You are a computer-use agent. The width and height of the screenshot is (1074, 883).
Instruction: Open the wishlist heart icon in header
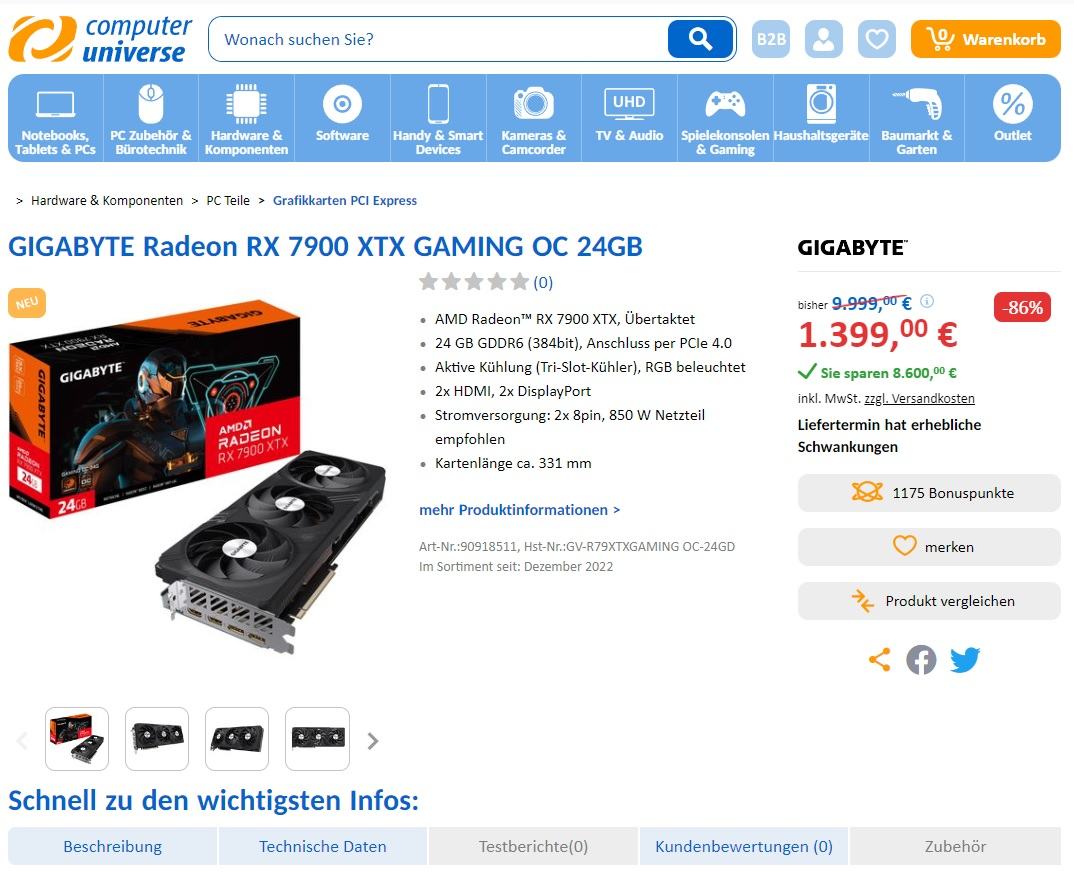[x=876, y=39]
